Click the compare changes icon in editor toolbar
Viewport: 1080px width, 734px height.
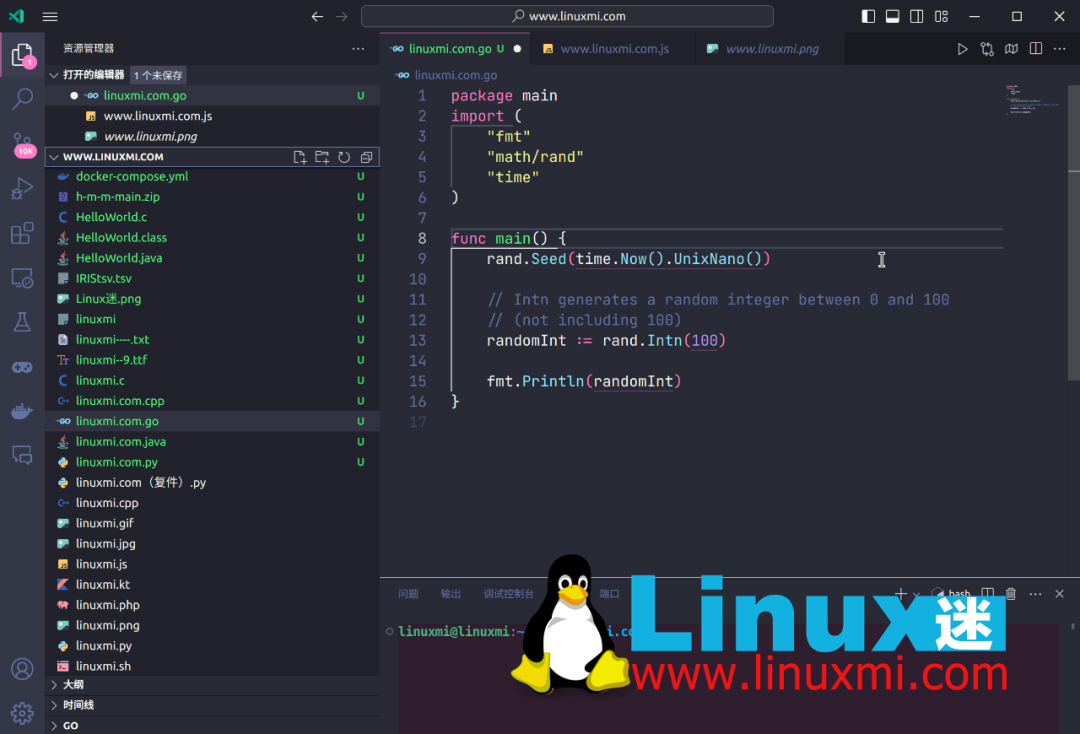(x=987, y=49)
